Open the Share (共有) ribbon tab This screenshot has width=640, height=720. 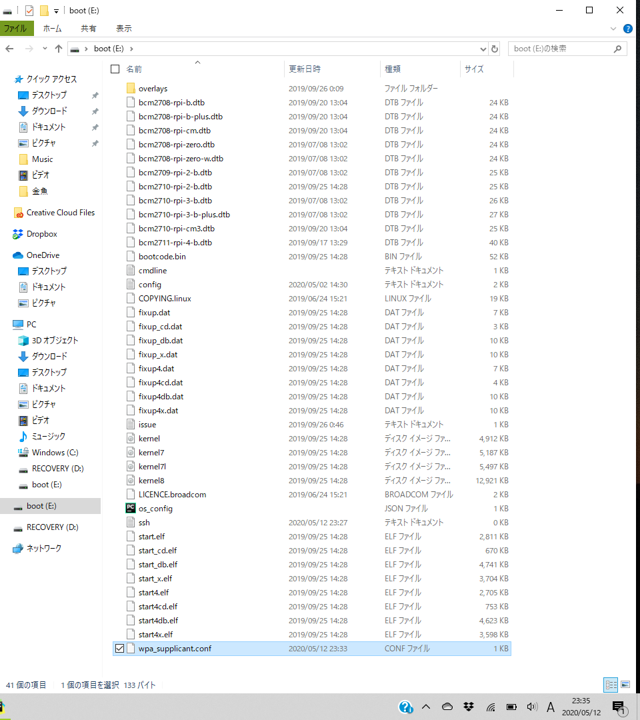click(89, 28)
